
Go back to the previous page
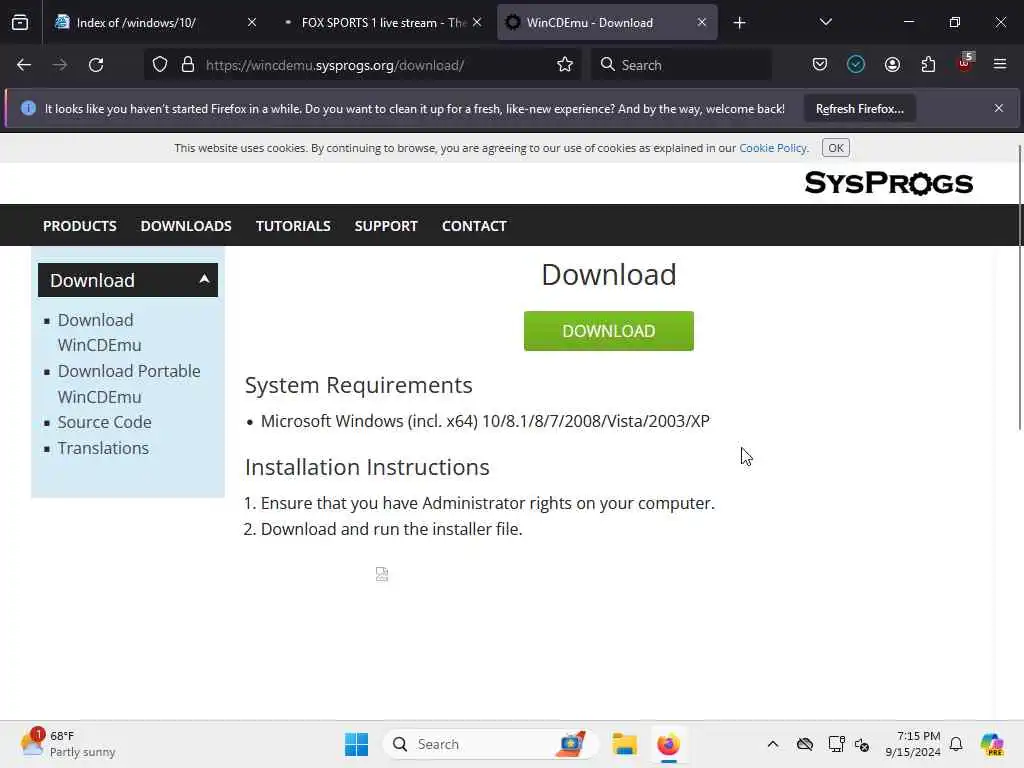click(x=24, y=65)
